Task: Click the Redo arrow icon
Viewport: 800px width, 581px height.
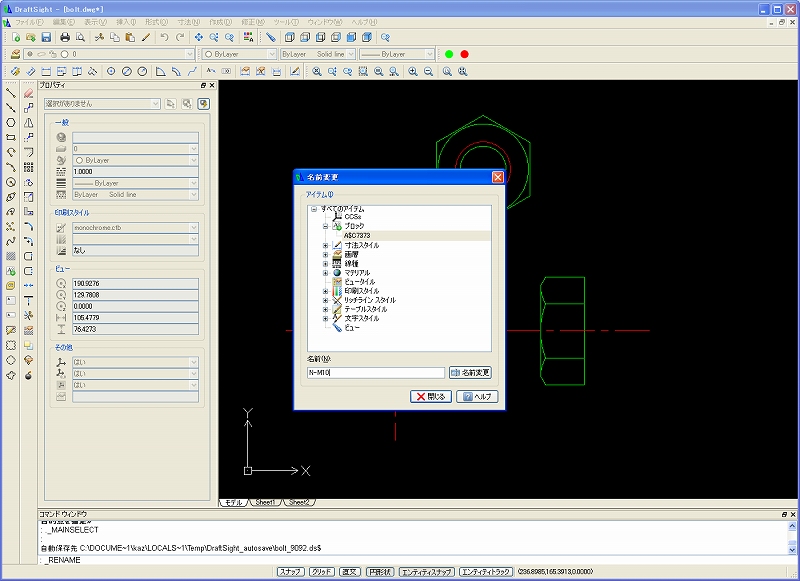Action: click(x=180, y=37)
